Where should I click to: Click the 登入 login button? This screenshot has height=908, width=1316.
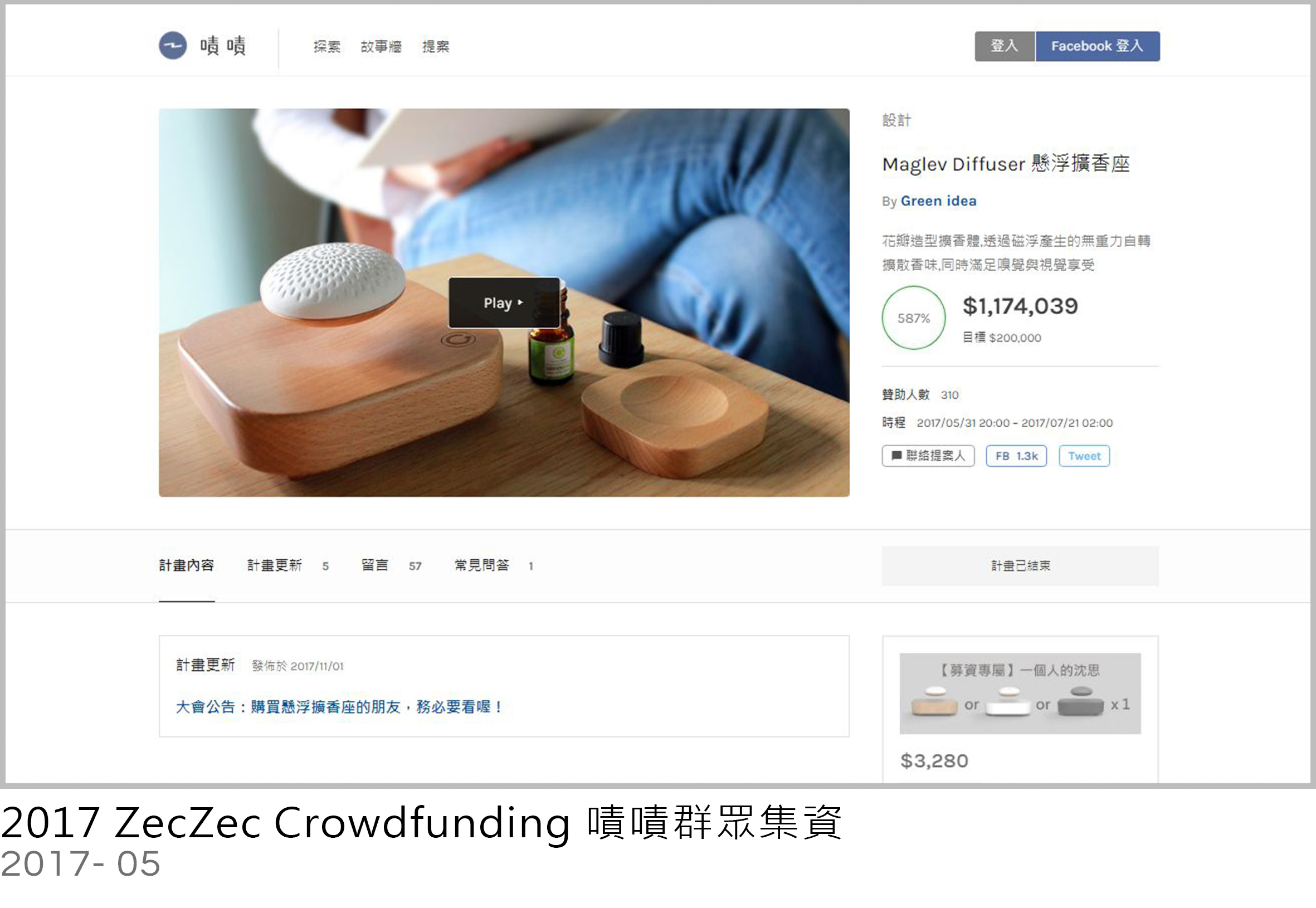point(1005,46)
